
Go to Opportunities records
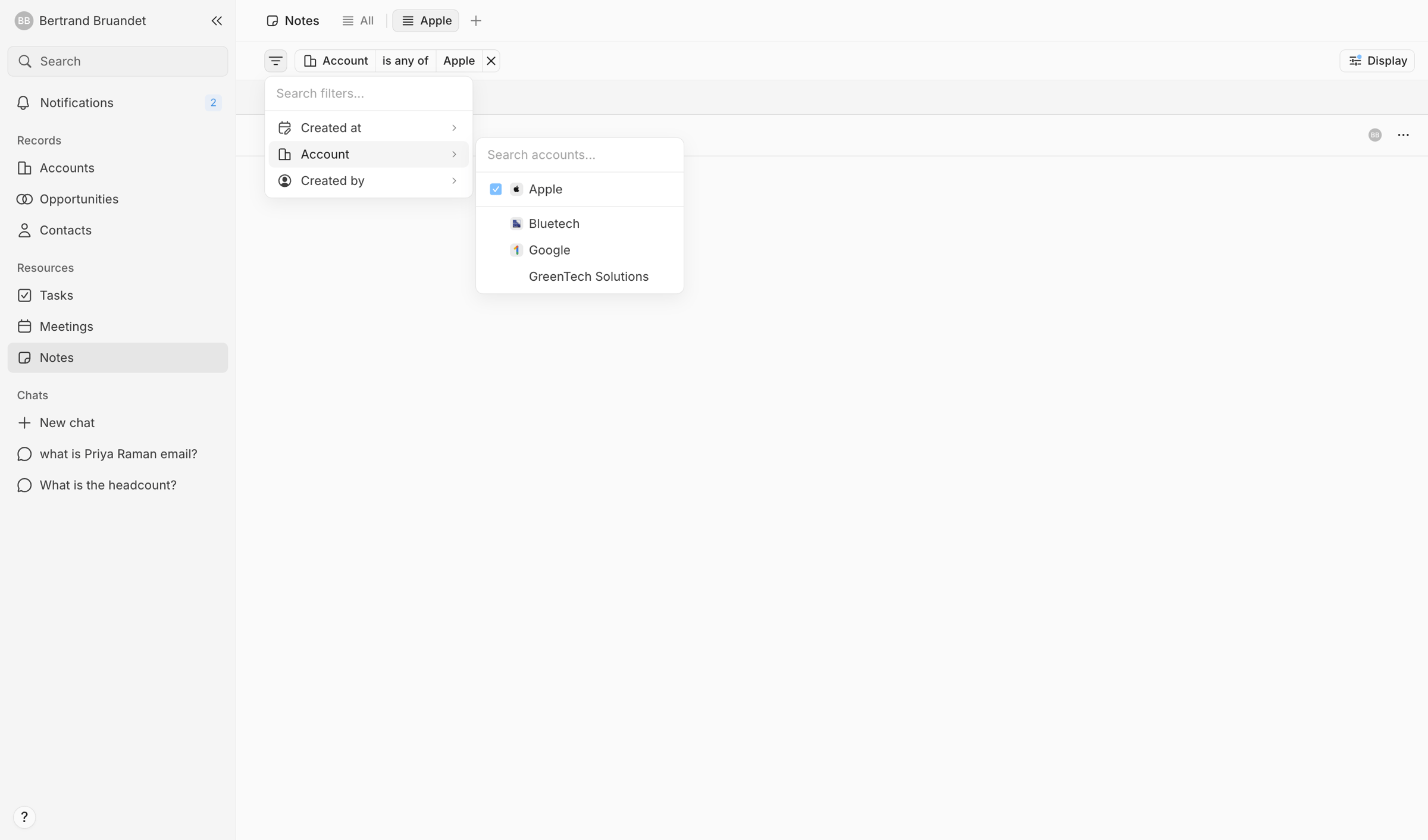pos(118,199)
